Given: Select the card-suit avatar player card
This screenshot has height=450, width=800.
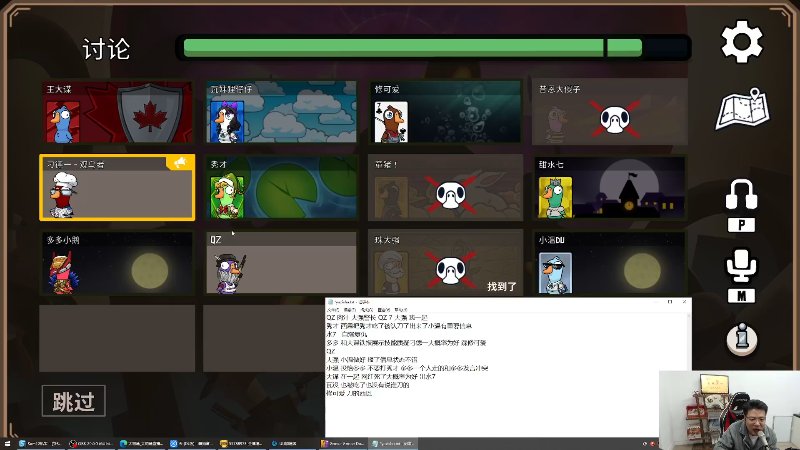Looking at the screenshot, I should (x=445, y=112).
